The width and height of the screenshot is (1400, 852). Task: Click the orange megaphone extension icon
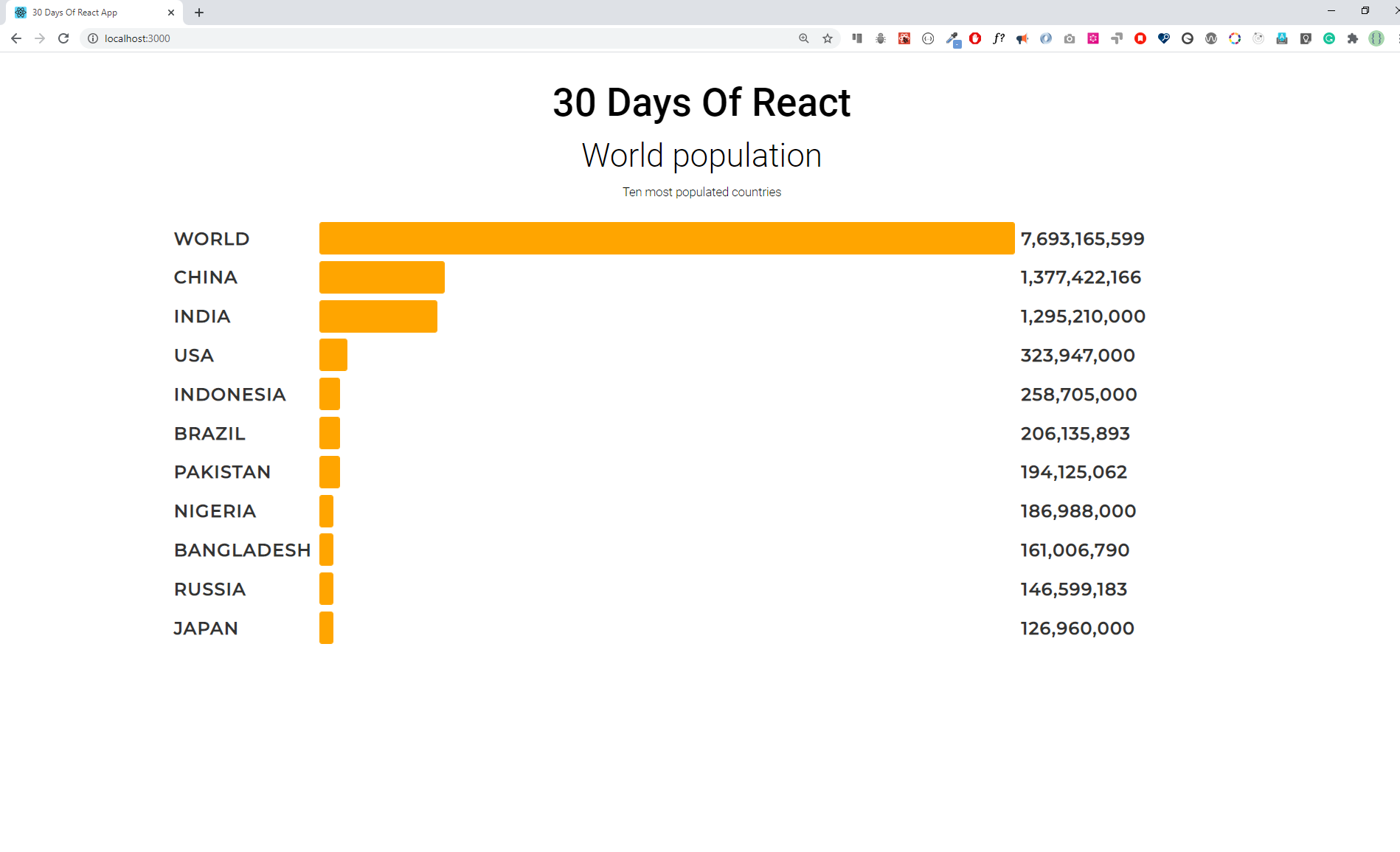(1022, 38)
